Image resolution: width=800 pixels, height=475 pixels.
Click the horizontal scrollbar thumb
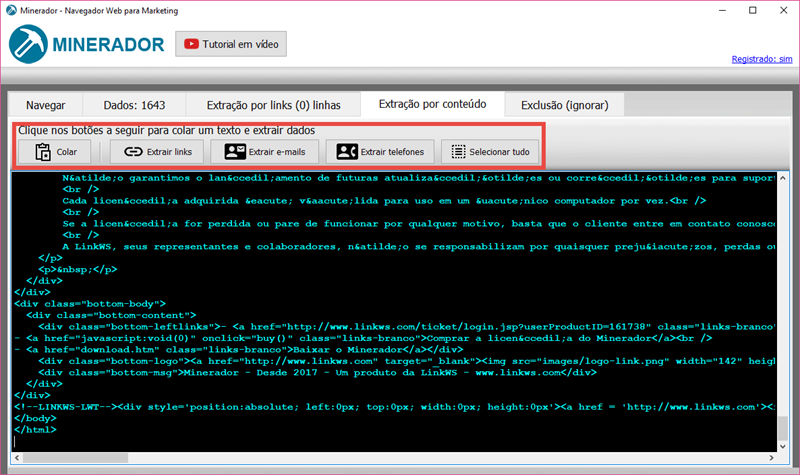(x=75, y=458)
